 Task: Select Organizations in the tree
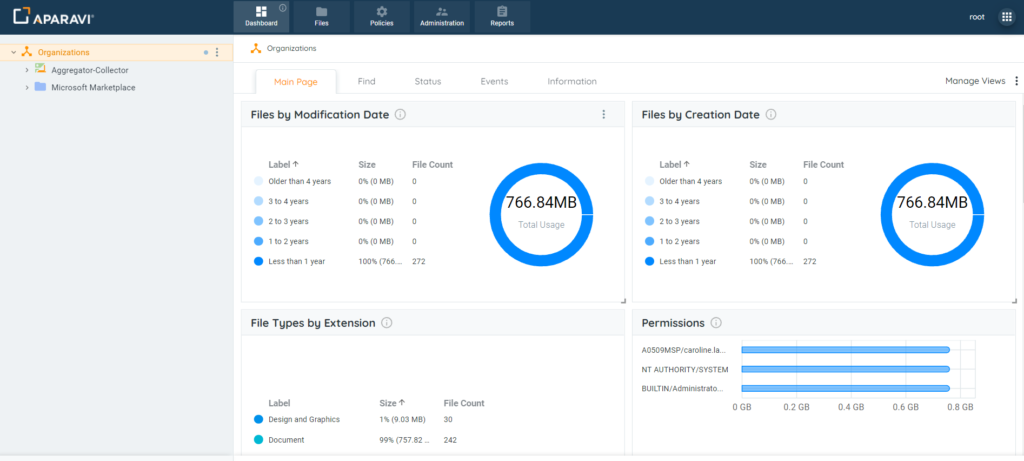point(63,52)
